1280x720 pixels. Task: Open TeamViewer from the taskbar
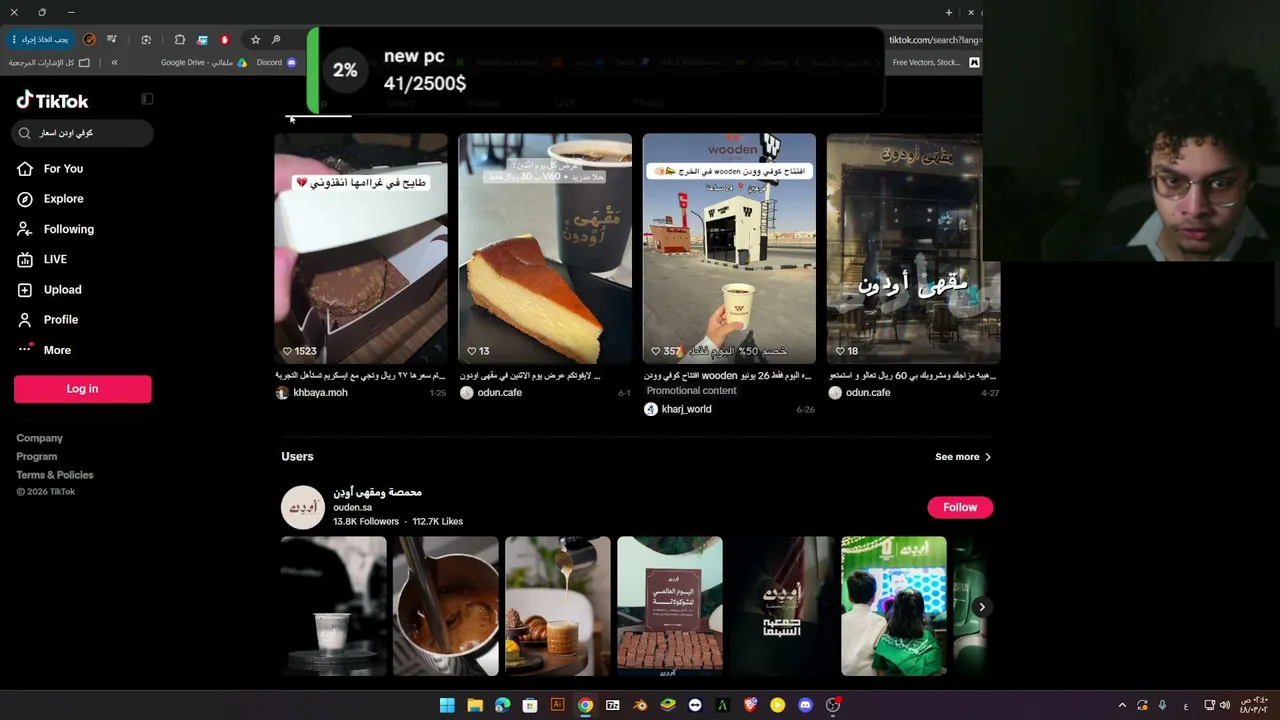(x=695, y=705)
